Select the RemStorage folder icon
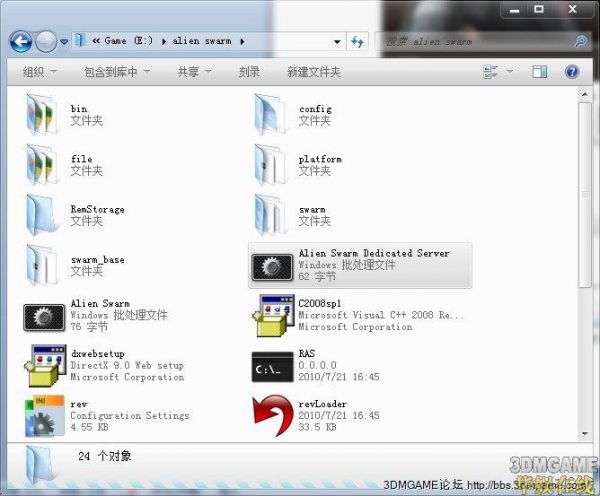 coord(41,215)
